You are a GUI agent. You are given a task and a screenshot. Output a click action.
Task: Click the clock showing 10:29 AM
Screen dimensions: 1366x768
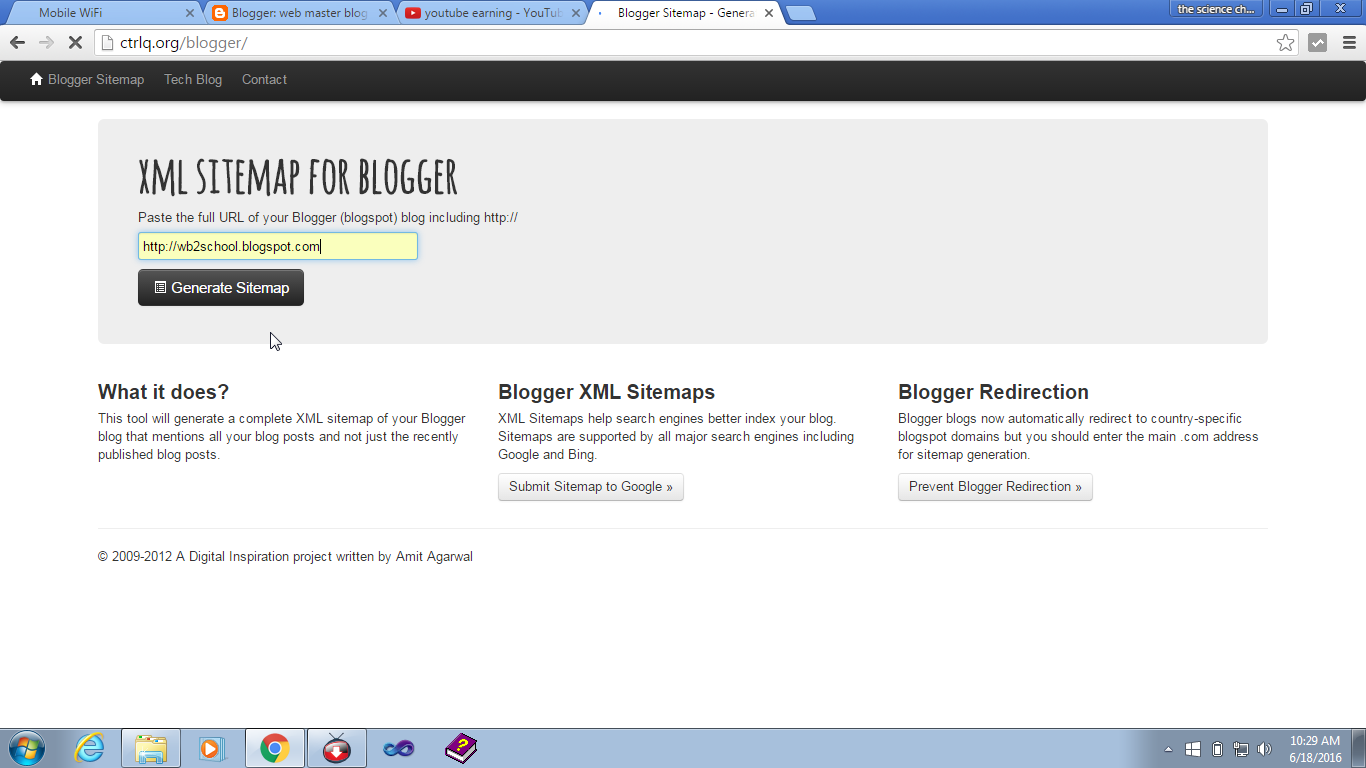pos(1315,749)
